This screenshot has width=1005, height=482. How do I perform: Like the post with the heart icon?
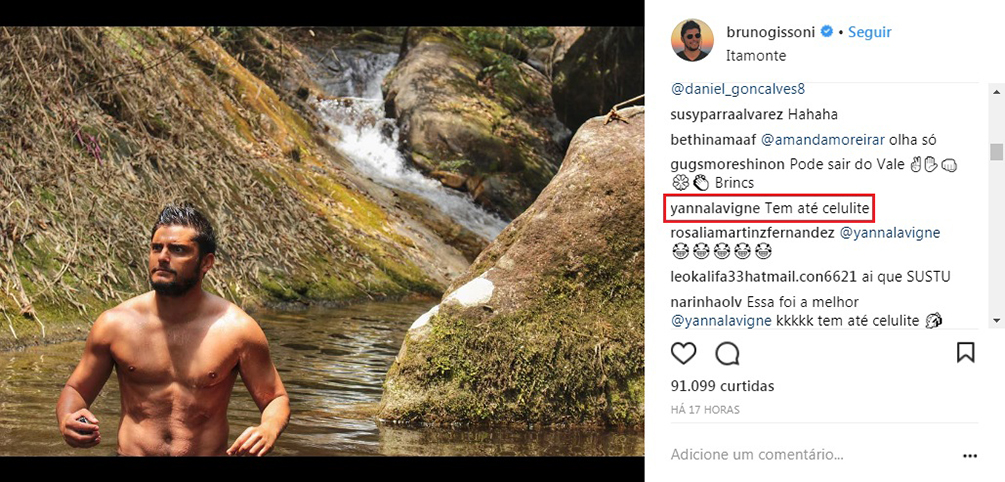coord(683,353)
